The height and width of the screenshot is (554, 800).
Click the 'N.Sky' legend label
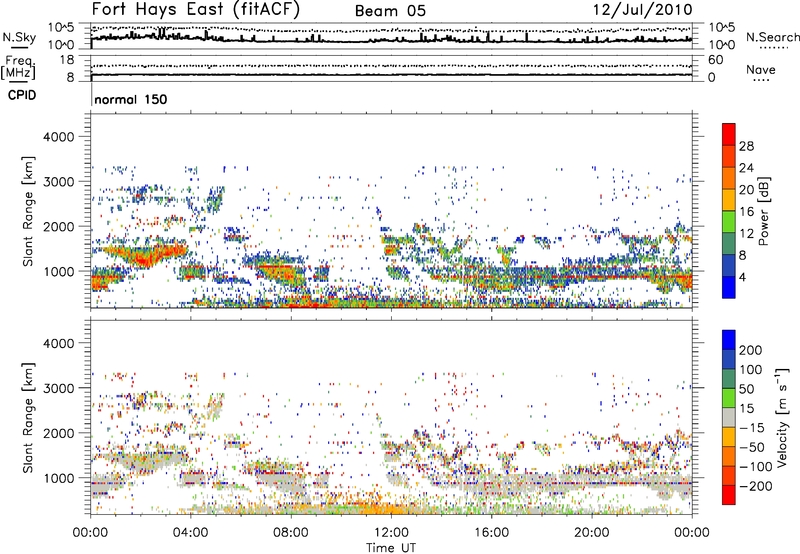(x=19, y=37)
